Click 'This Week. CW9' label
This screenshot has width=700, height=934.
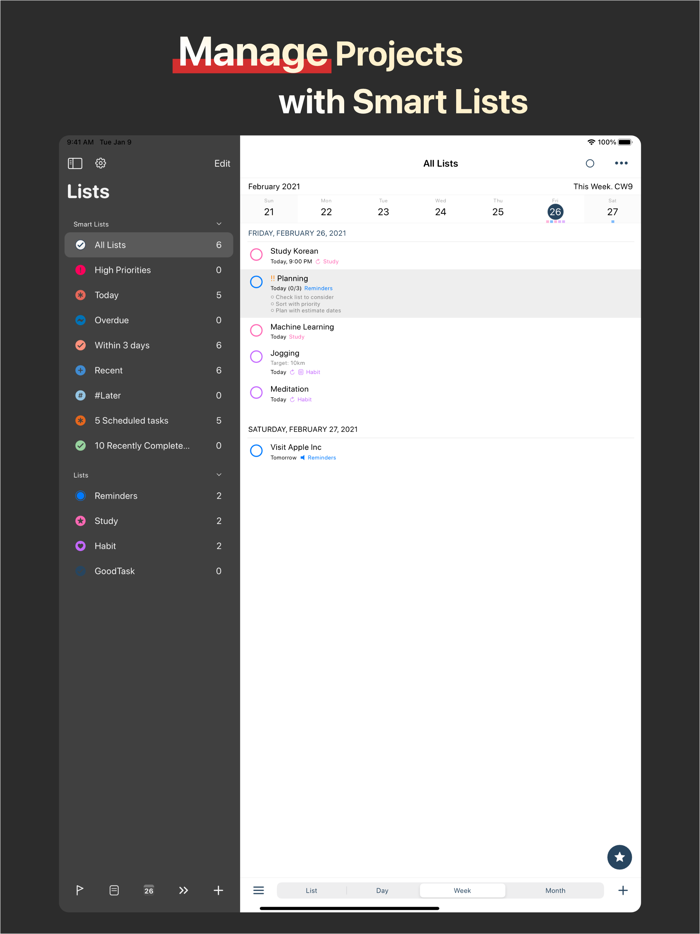pos(603,186)
